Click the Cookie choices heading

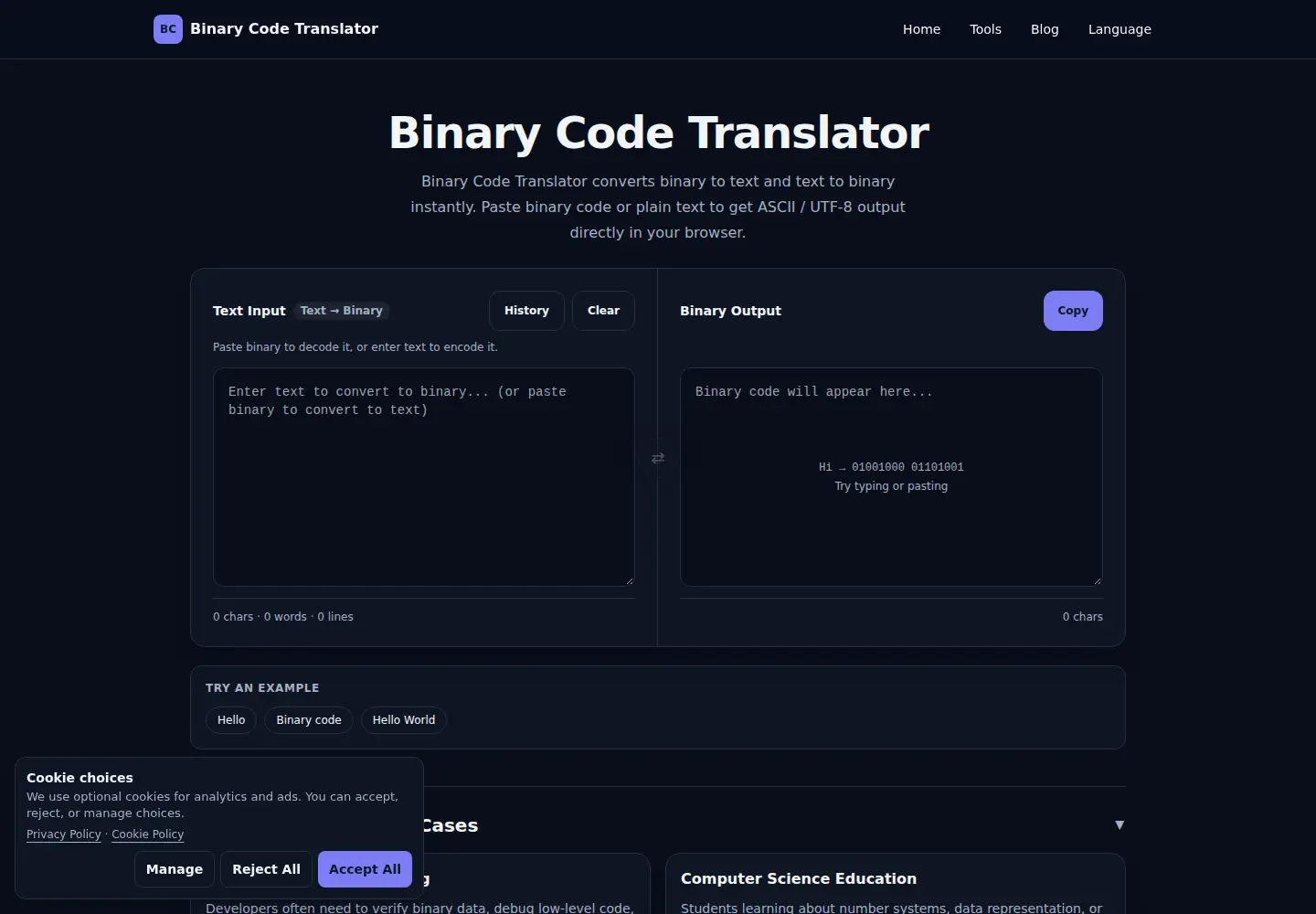coord(80,778)
